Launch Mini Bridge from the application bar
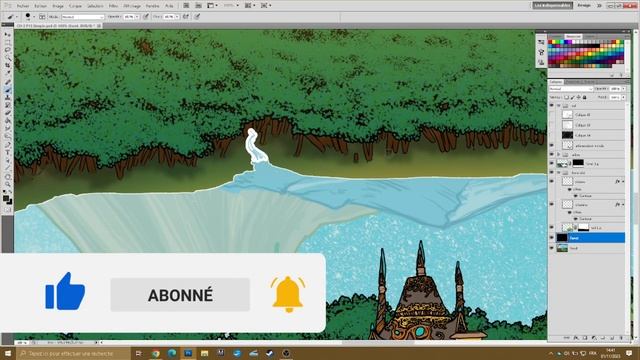The image size is (640, 360). click(x=198, y=6)
